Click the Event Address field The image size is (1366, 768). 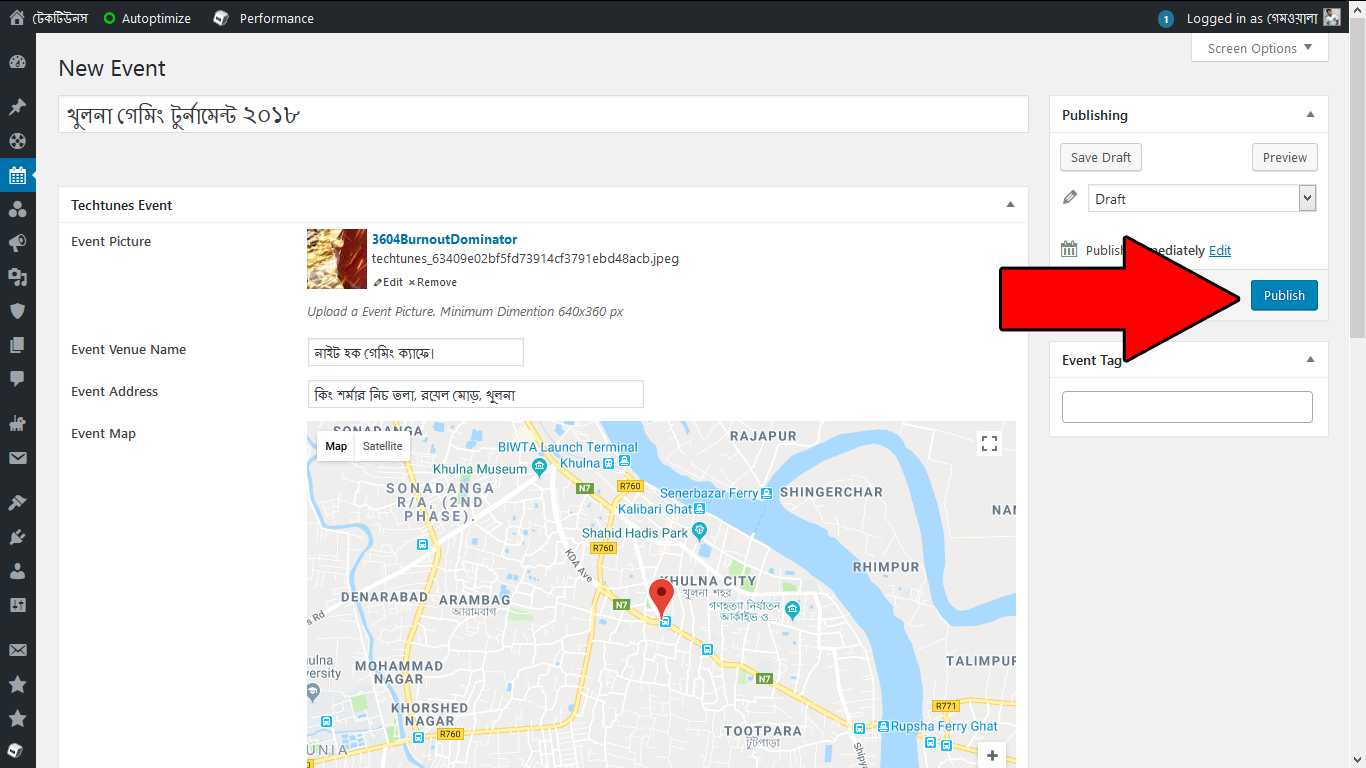tap(475, 394)
